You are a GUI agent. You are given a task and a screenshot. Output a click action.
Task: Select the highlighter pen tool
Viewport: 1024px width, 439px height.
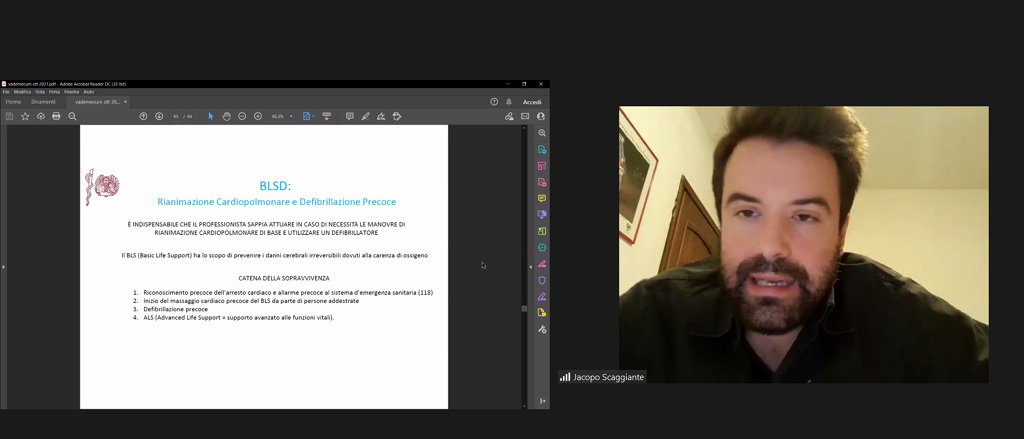point(365,116)
